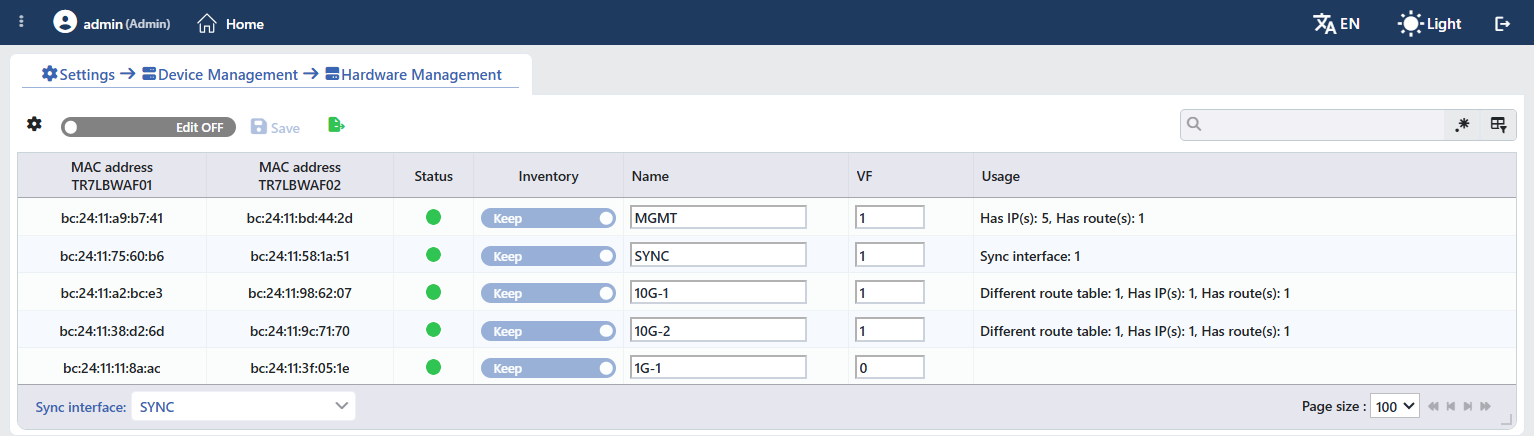Click the green status dot for 1G-1
1534x436 pixels.
tap(433, 367)
